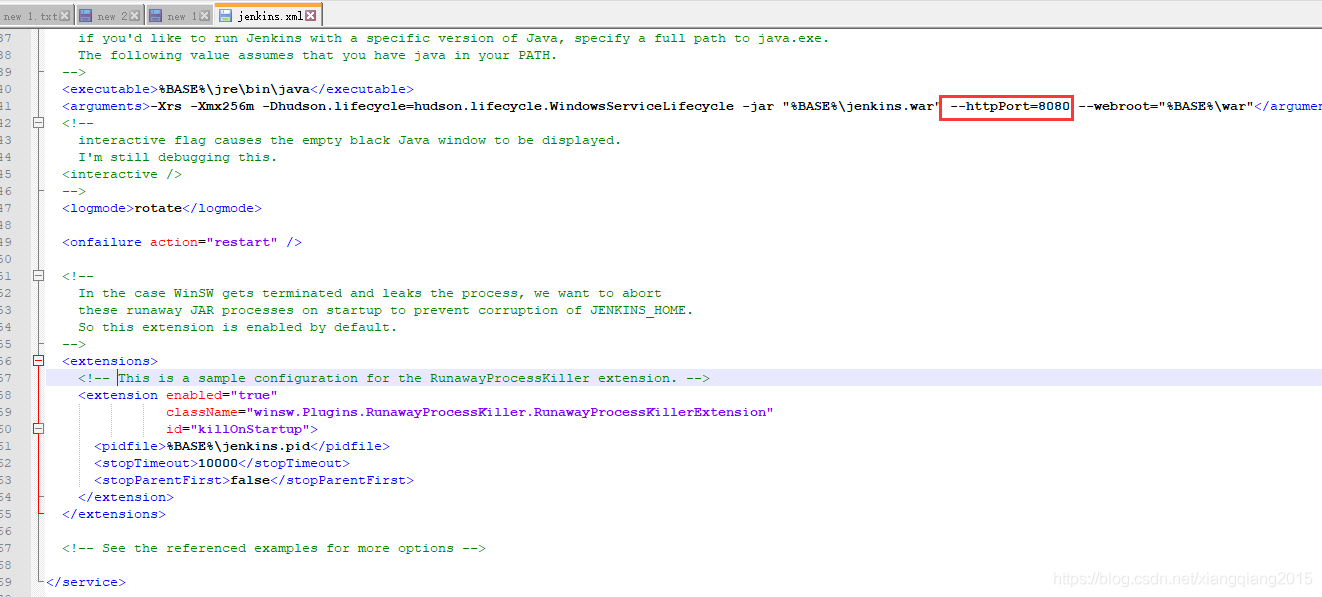Click the pidfile jenkins.pid line

242,446
